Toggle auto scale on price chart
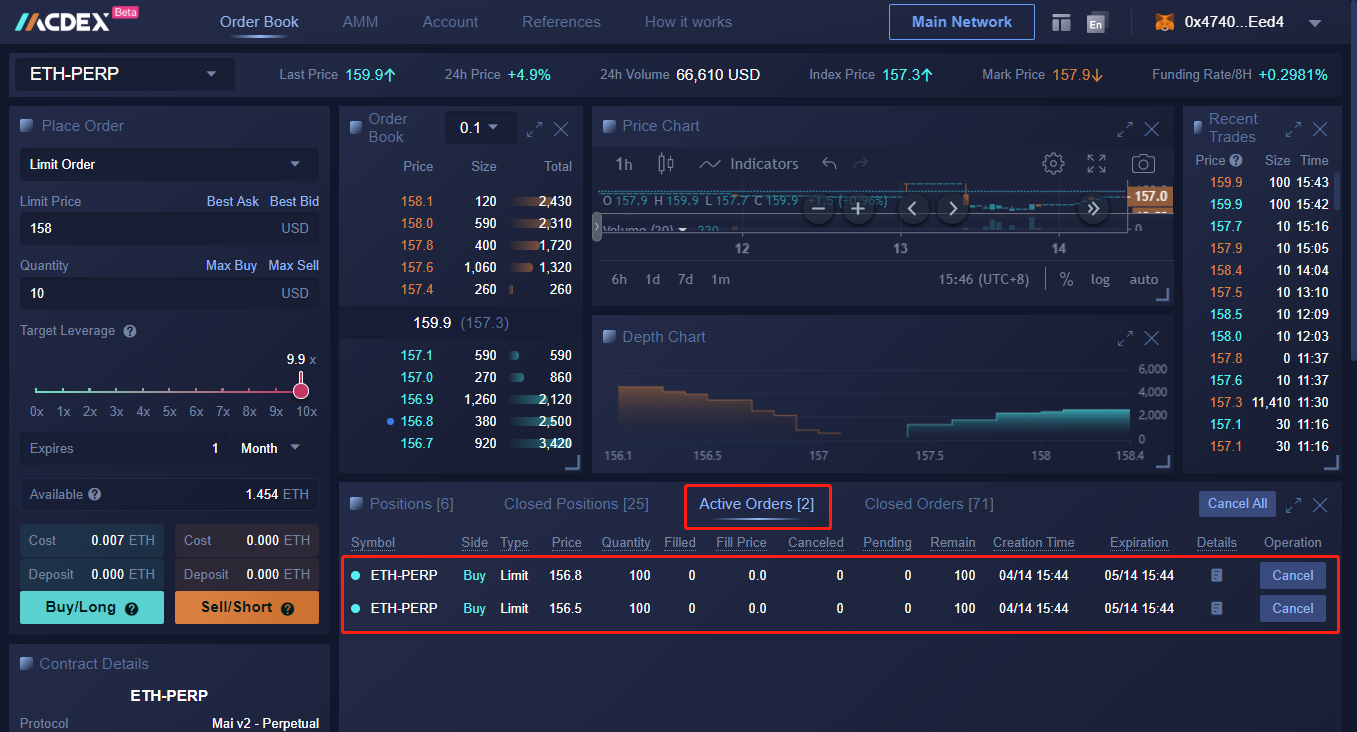This screenshot has width=1357, height=732. [1144, 279]
